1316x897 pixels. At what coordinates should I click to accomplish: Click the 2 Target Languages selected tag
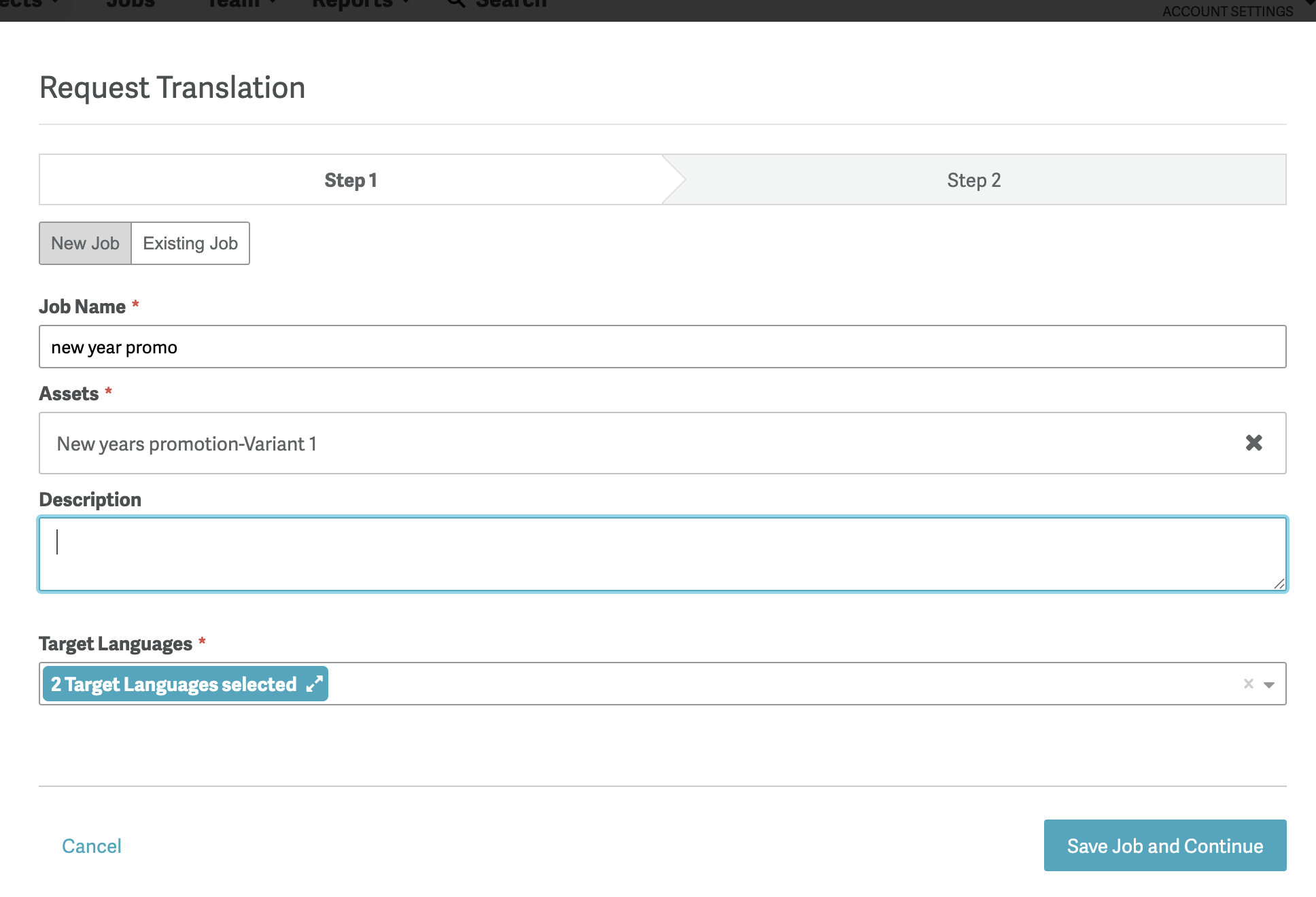pyautogui.click(x=174, y=684)
